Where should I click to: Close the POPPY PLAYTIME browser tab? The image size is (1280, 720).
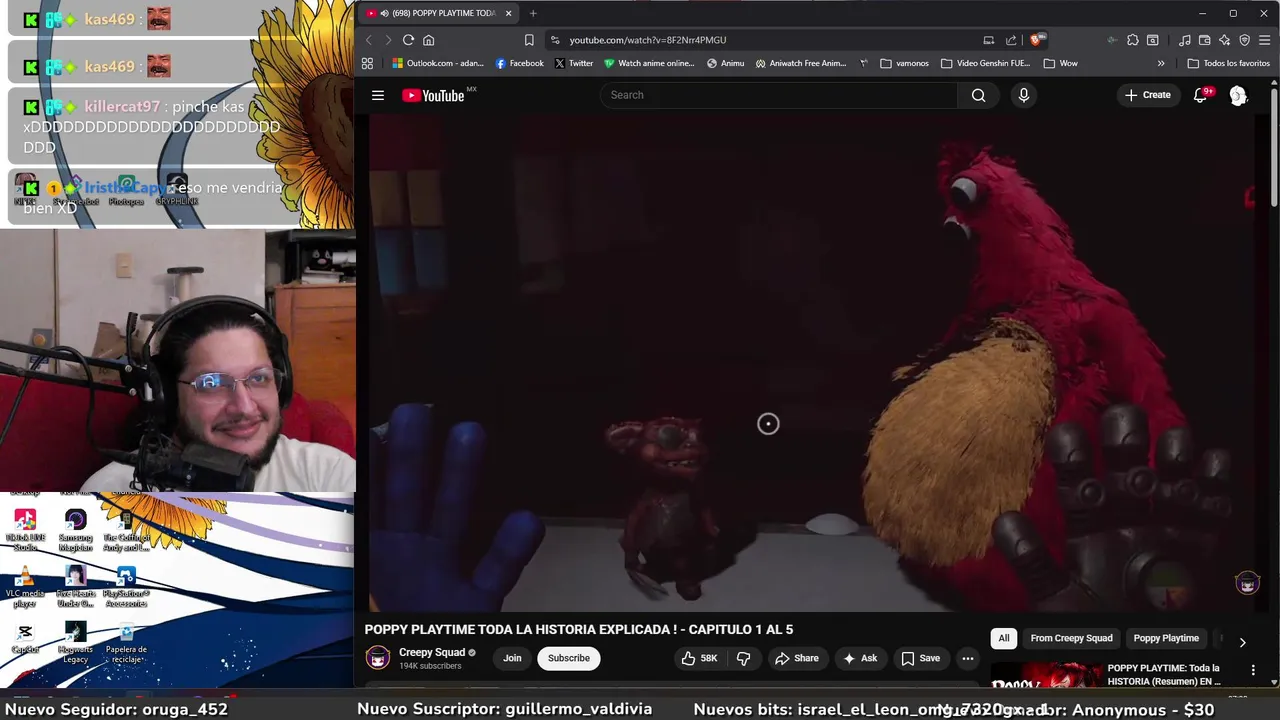pyautogui.click(x=508, y=13)
